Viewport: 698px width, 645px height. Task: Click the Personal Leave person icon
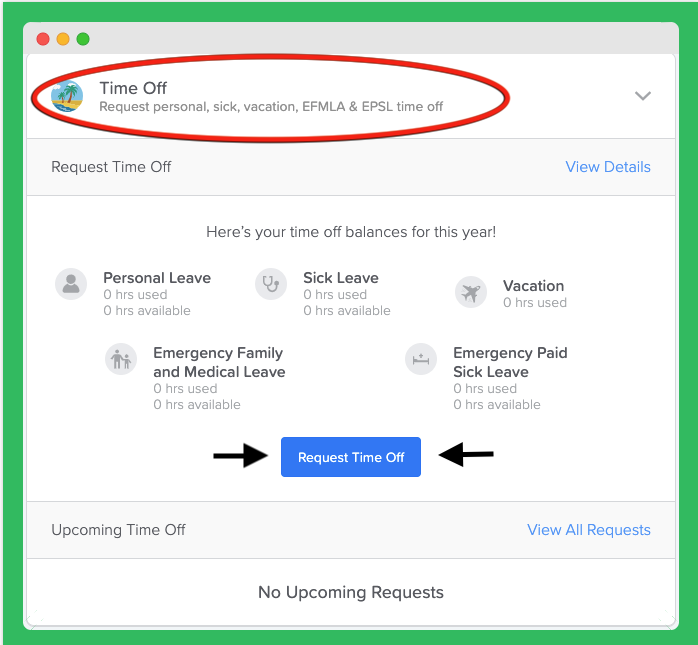point(71,284)
